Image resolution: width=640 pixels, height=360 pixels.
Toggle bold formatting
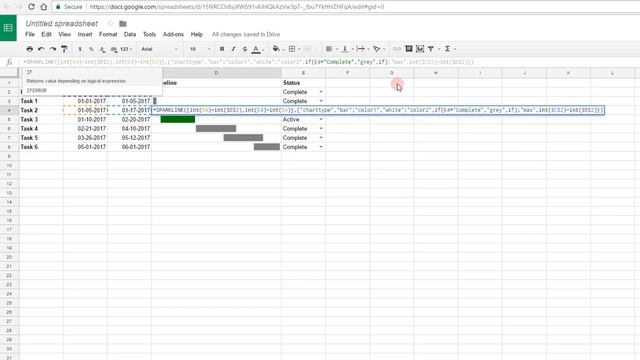[x=222, y=49]
